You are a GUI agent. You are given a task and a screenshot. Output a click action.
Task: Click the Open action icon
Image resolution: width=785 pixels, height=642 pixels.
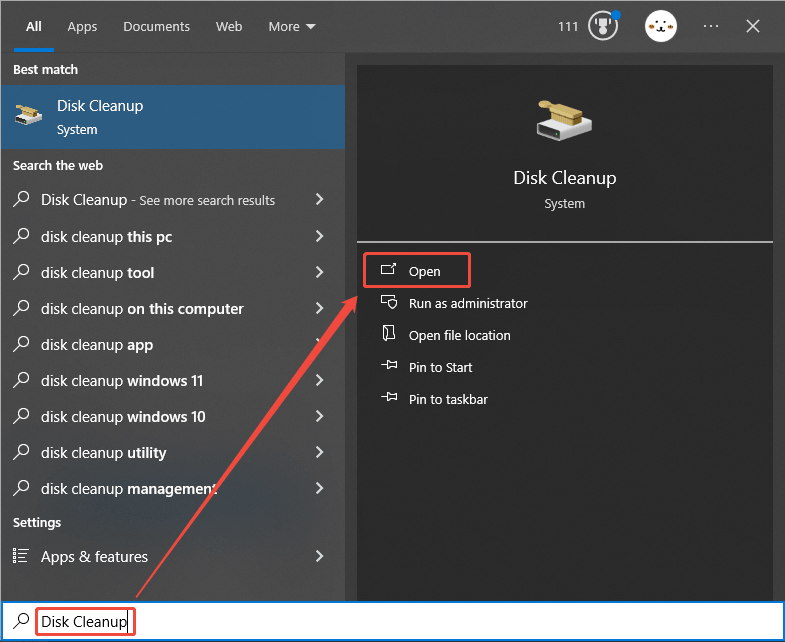388,269
